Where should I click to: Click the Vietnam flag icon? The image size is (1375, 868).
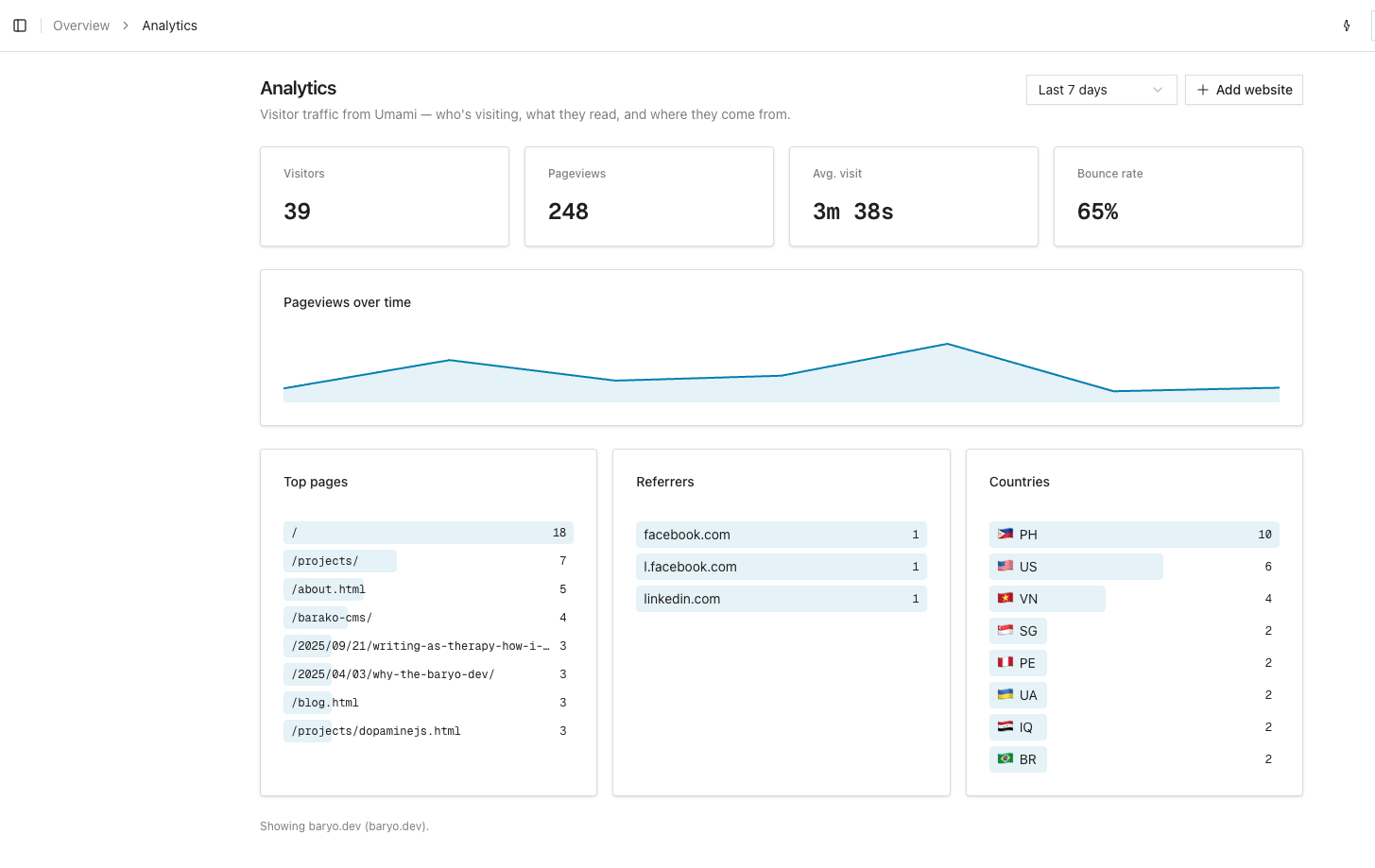coord(1005,598)
